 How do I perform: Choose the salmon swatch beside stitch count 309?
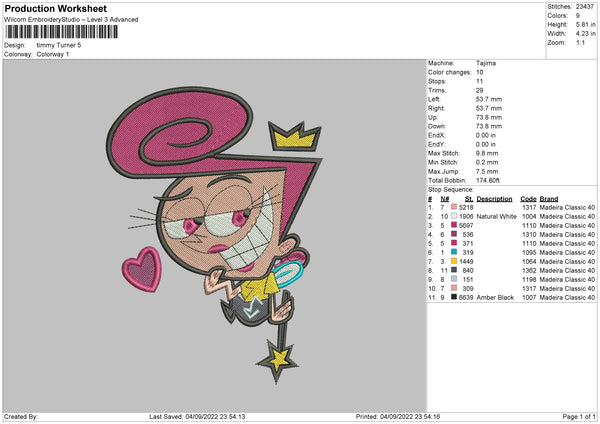[x=454, y=288]
